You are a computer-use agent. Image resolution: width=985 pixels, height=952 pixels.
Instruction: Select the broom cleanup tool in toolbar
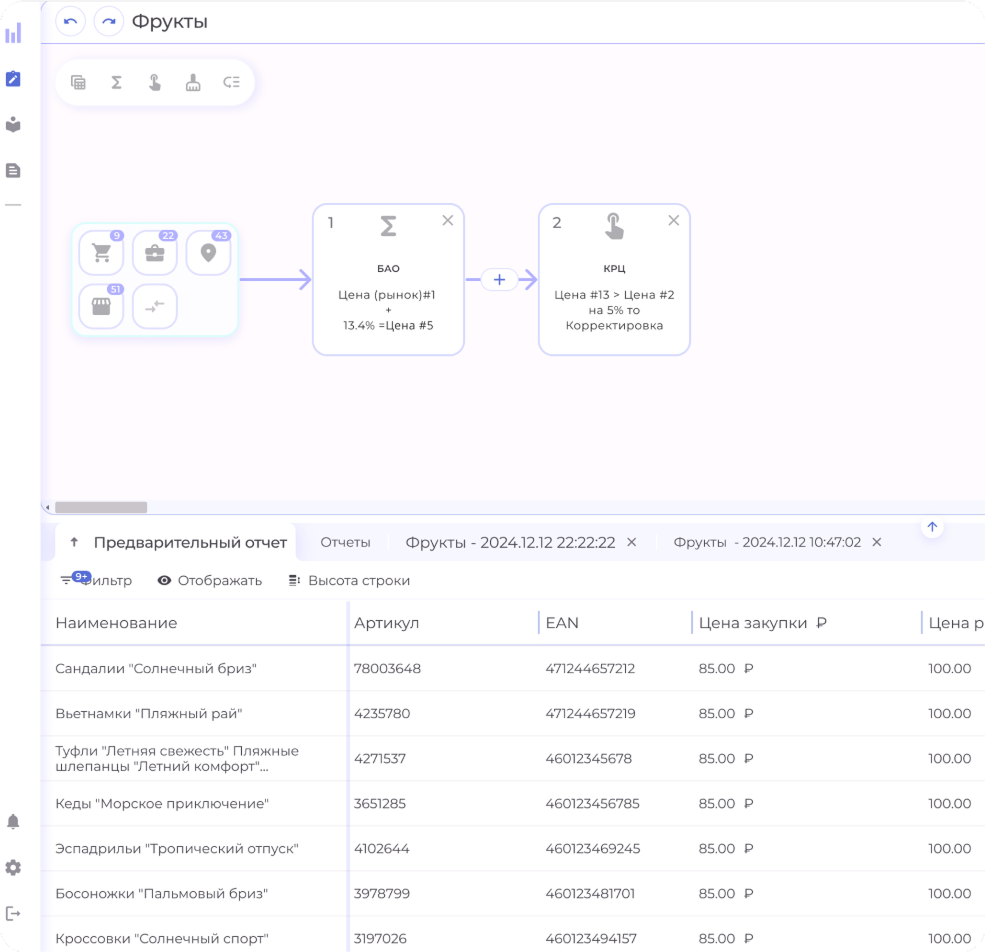[193, 82]
